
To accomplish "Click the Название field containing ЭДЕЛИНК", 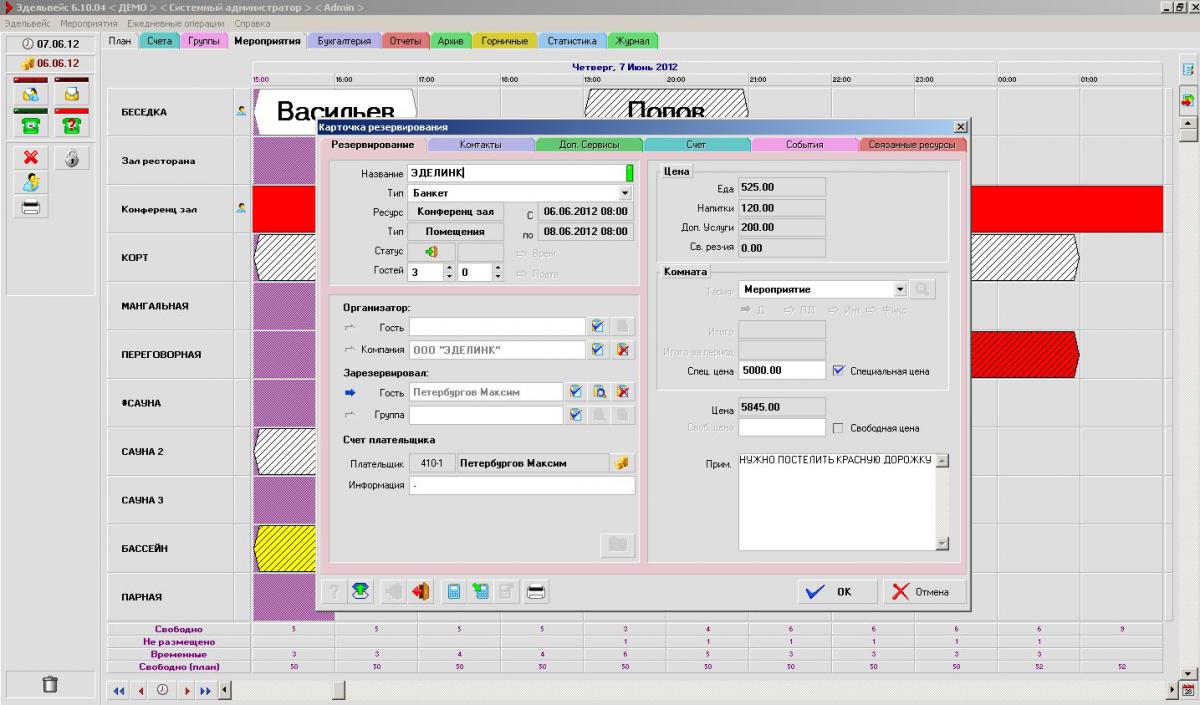I will coord(517,173).
